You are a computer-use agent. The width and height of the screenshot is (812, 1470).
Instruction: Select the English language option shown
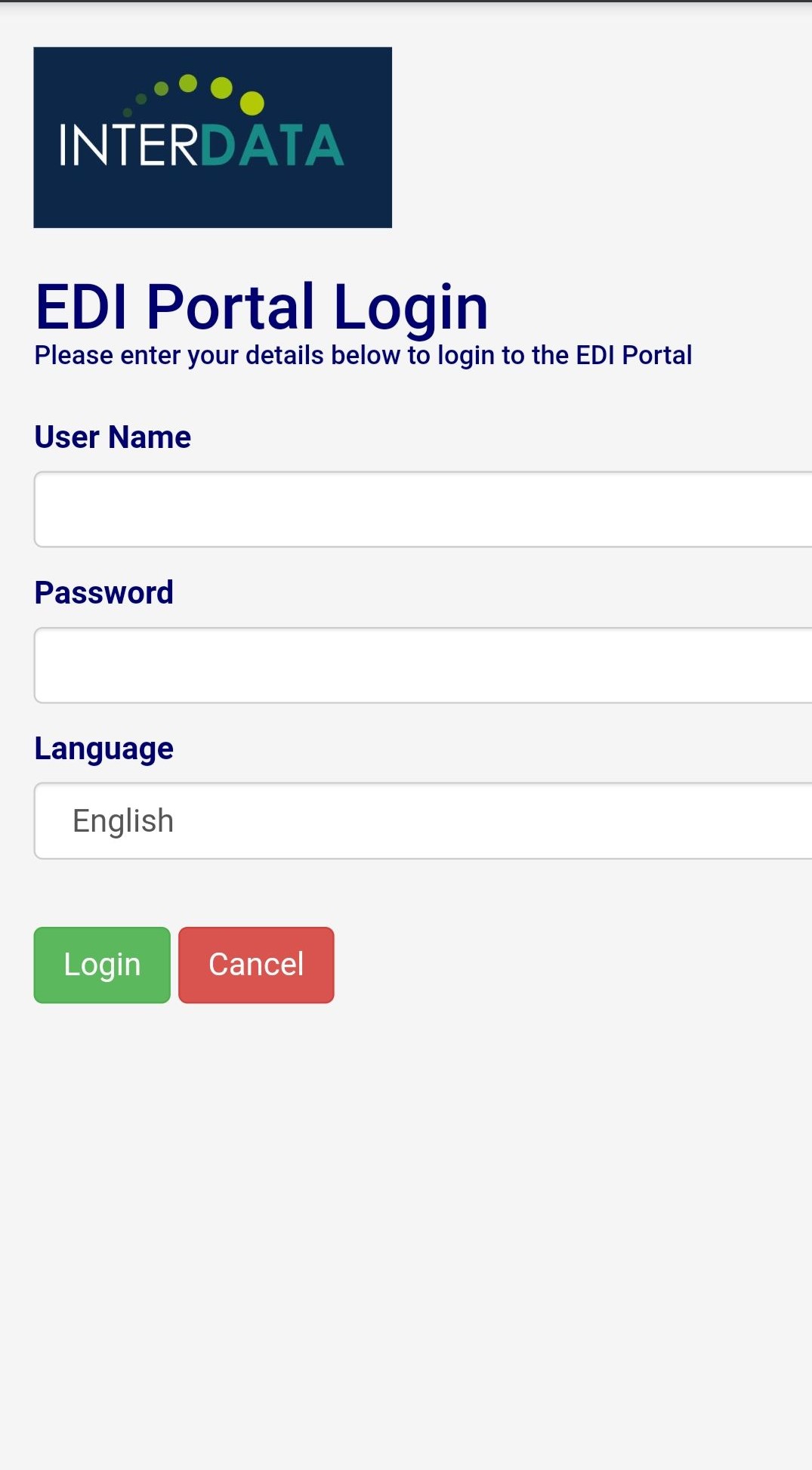[123, 821]
